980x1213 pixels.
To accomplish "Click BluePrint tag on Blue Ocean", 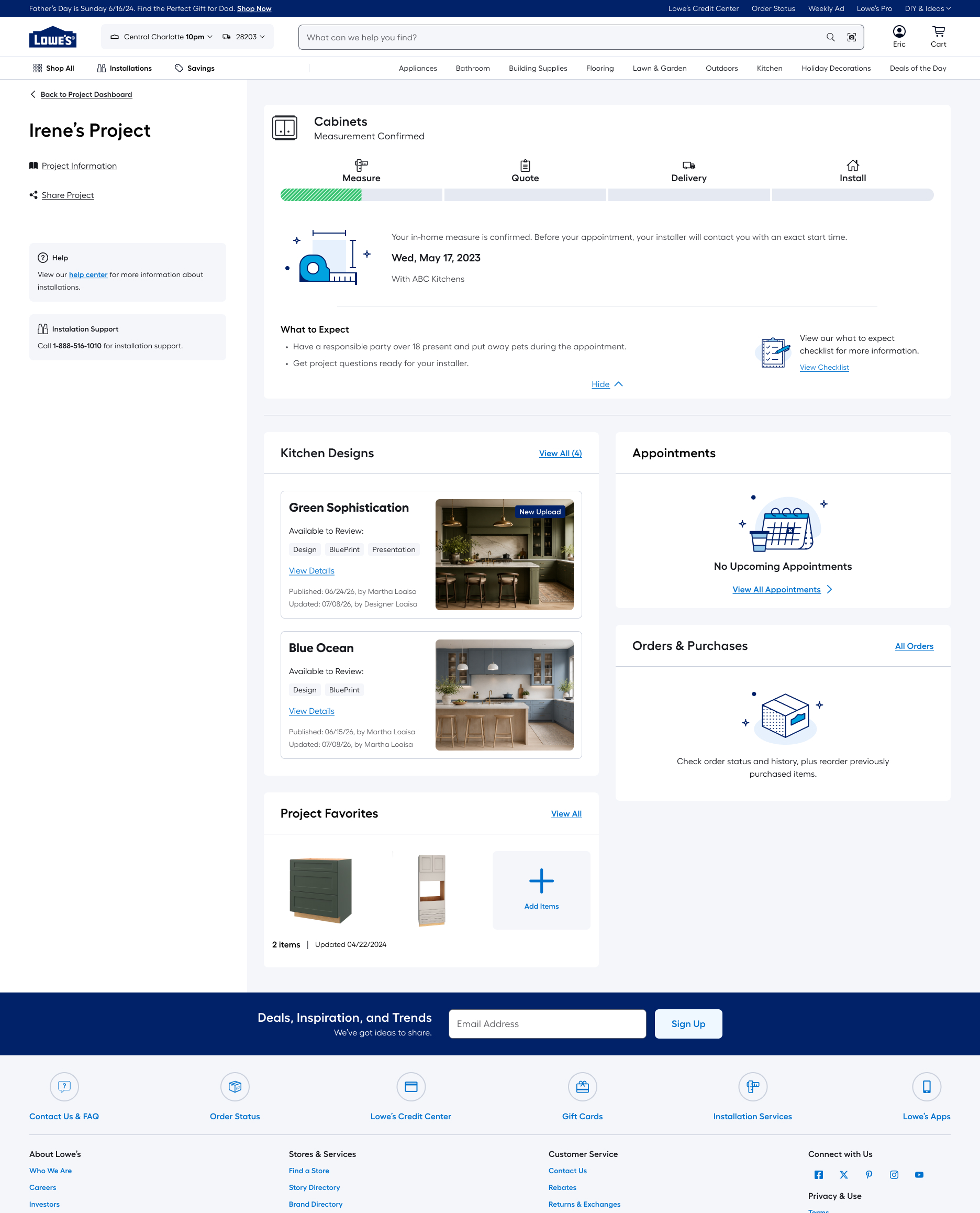I will (x=344, y=690).
